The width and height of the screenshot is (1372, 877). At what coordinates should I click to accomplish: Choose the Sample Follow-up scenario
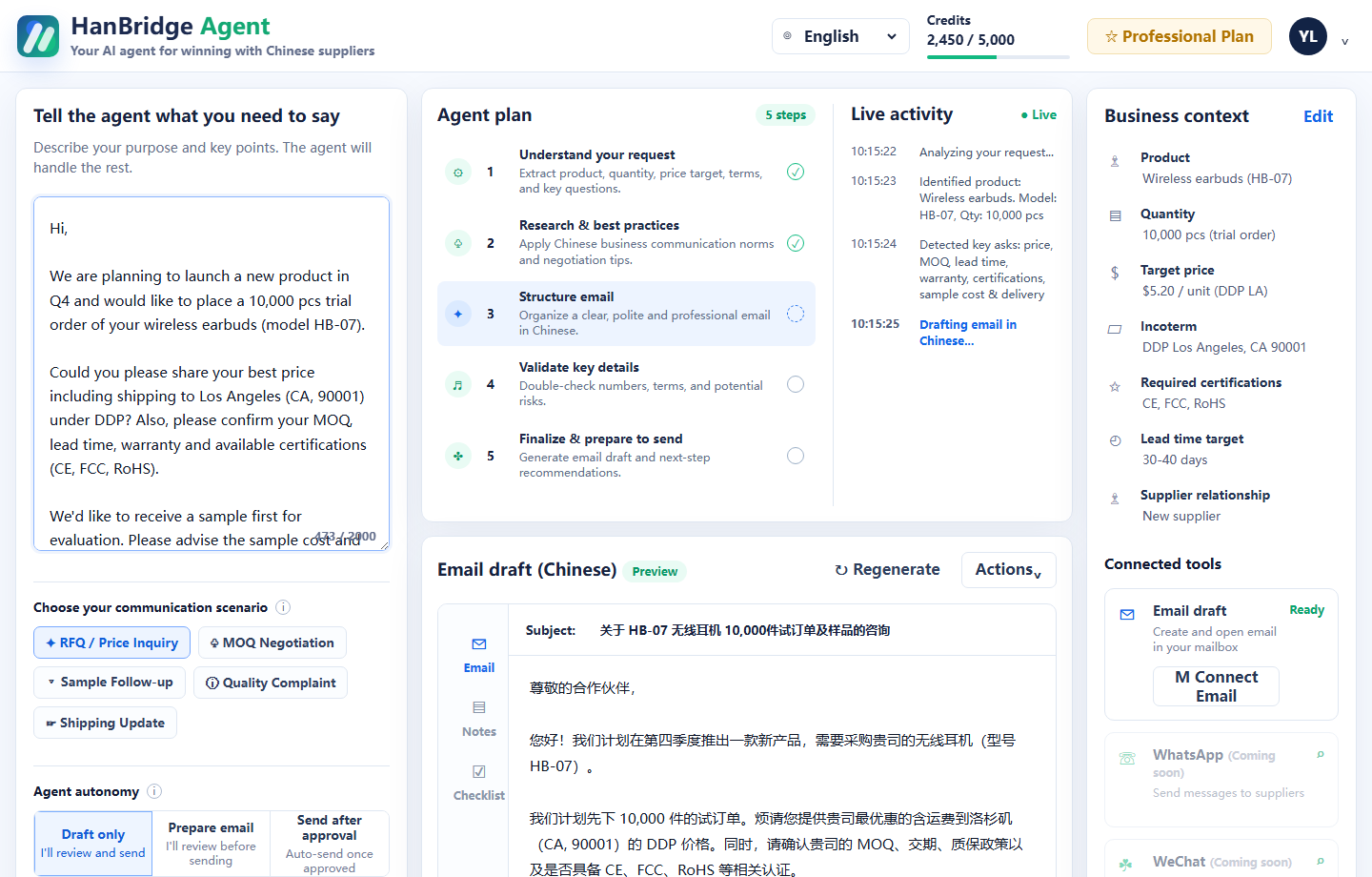click(110, 683)
